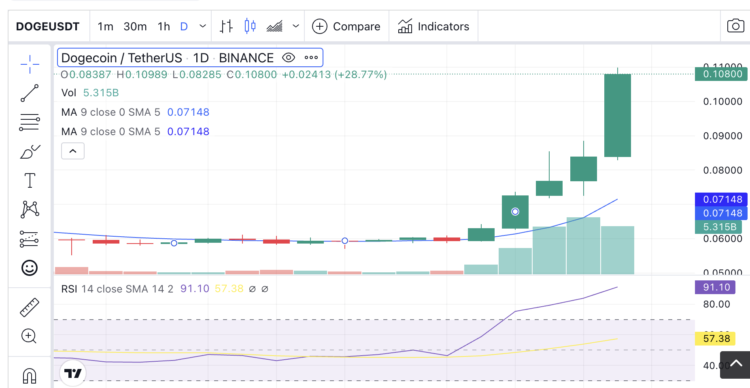
Task: Open the time interval dropdown arrow
Action: pyautogui.click(x=203, y=26)
